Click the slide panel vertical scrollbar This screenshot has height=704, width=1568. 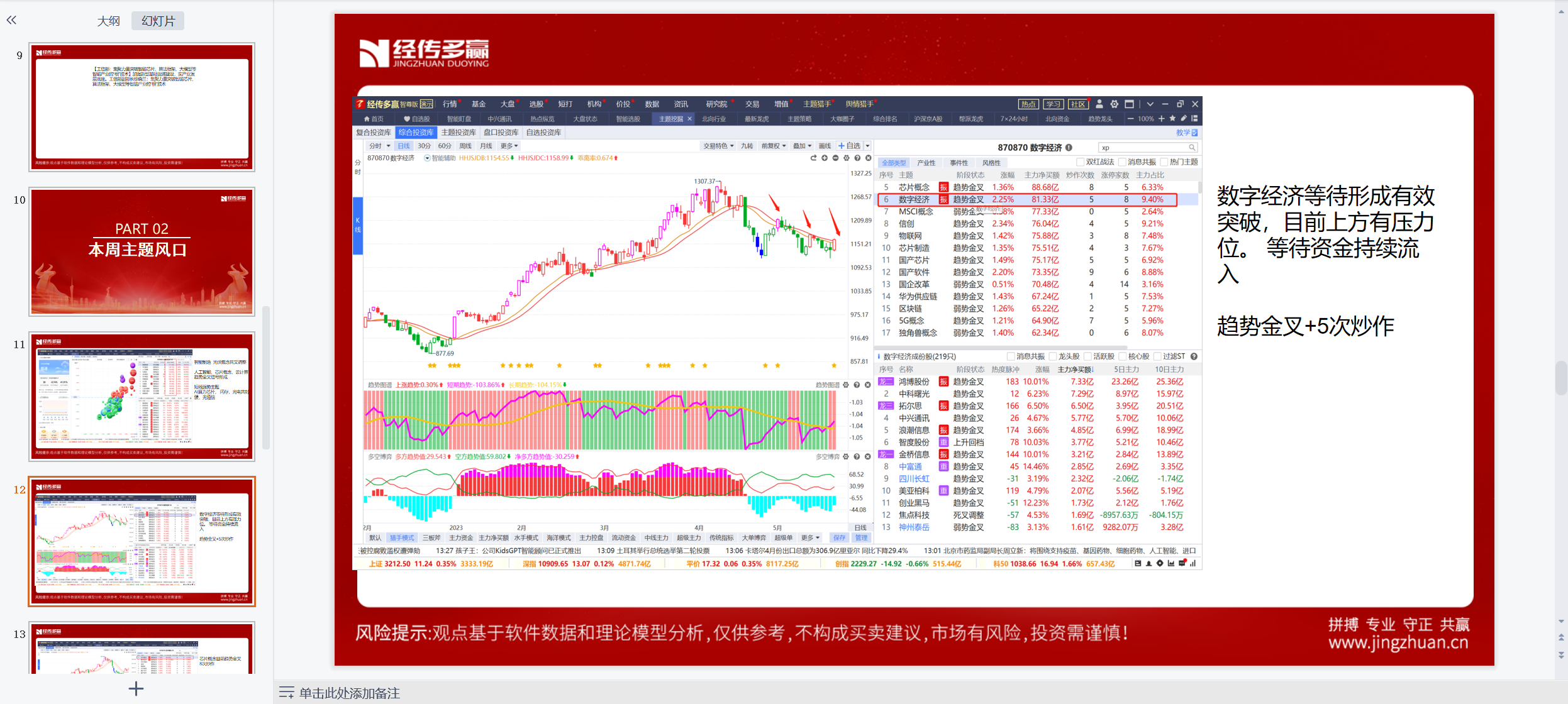(266, 377)
